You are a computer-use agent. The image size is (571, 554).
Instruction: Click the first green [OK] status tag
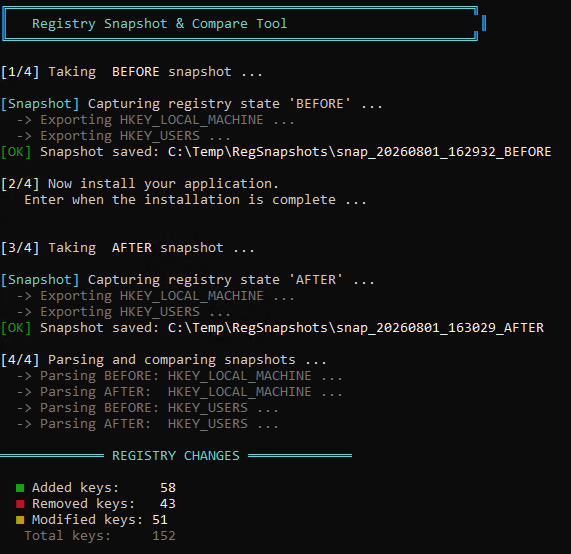pos(16,152)
